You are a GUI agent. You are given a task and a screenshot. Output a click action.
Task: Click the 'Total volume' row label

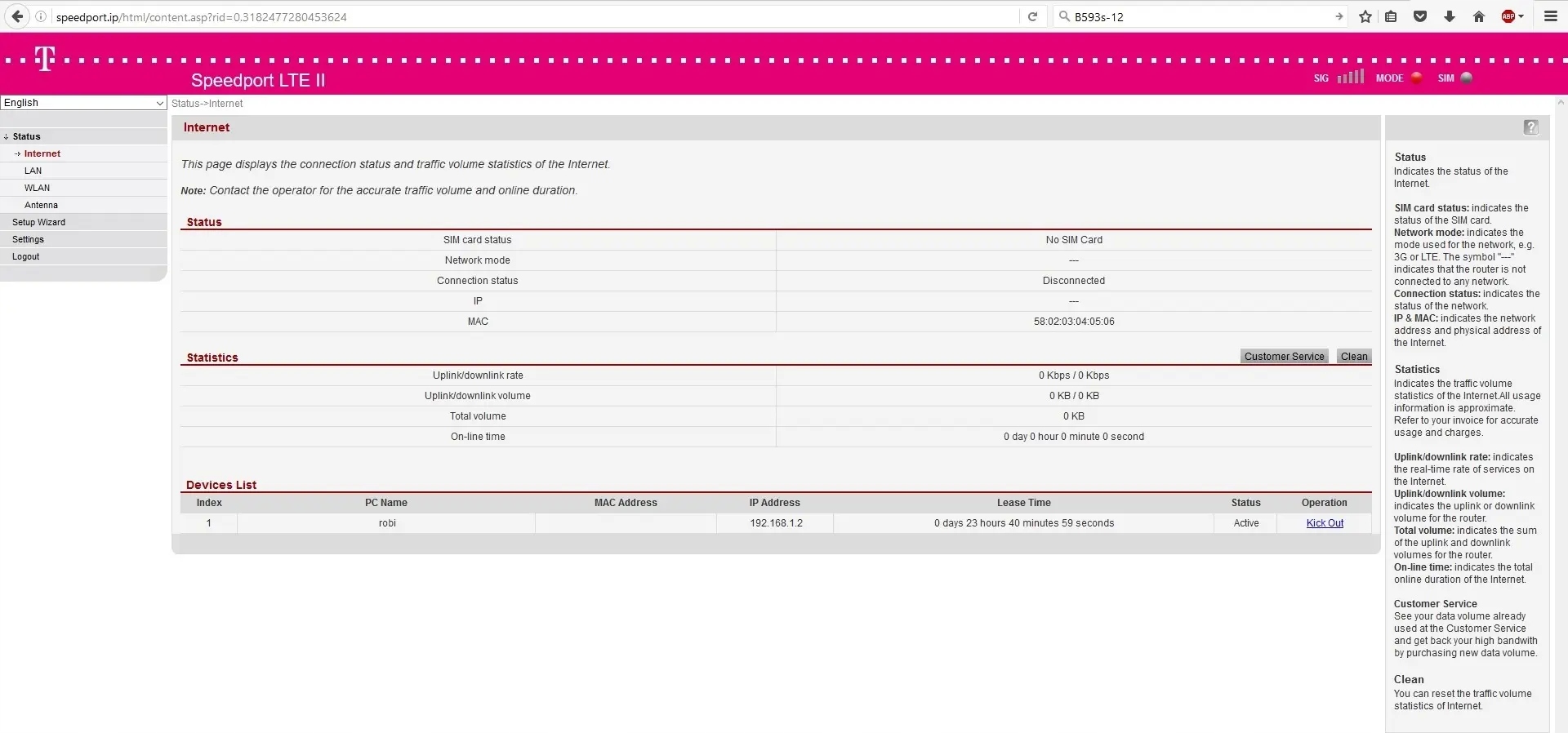tap(478, 416)
